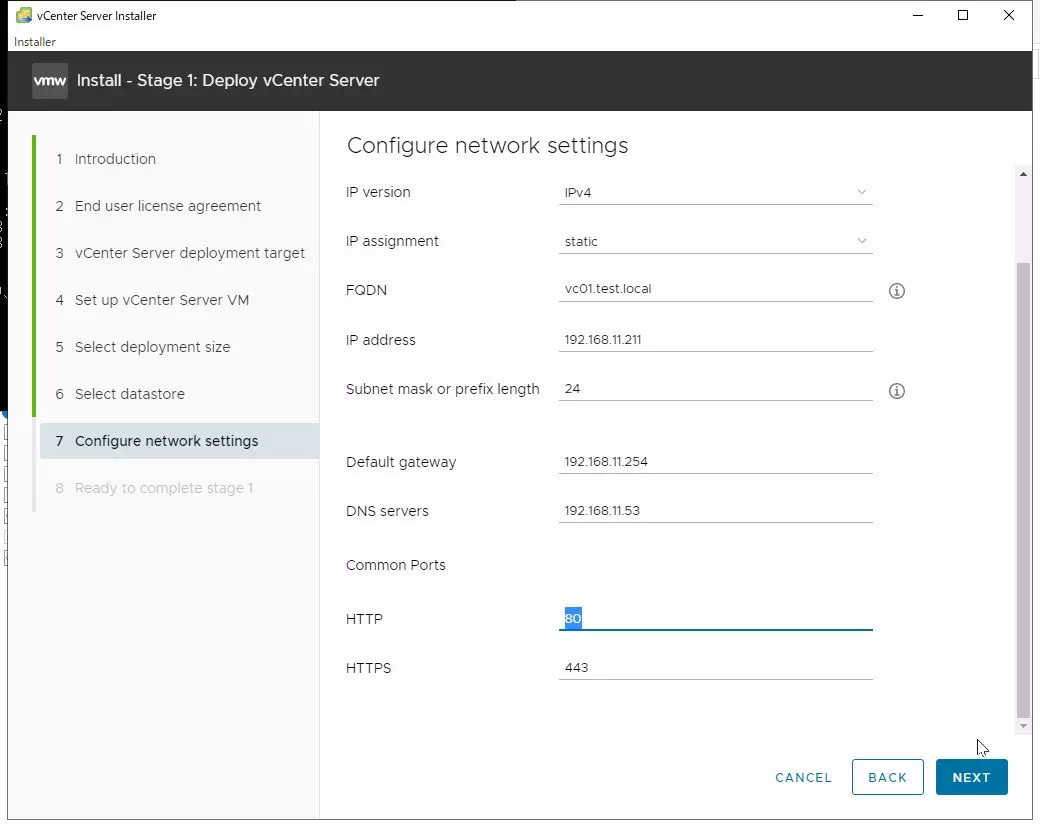Maximize the installer window
Screen dimensions: 1040x827
963,15
